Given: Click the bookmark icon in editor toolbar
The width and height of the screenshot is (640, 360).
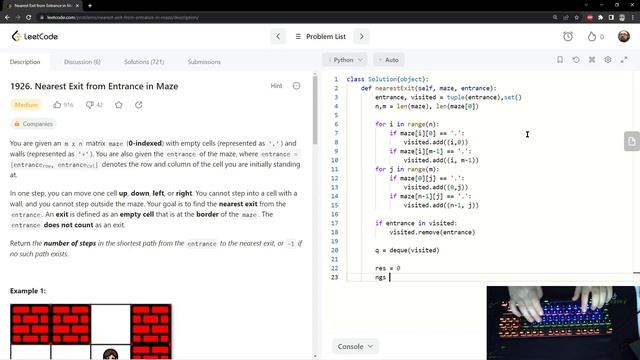Looking at the screenshot, I should 560,60.
